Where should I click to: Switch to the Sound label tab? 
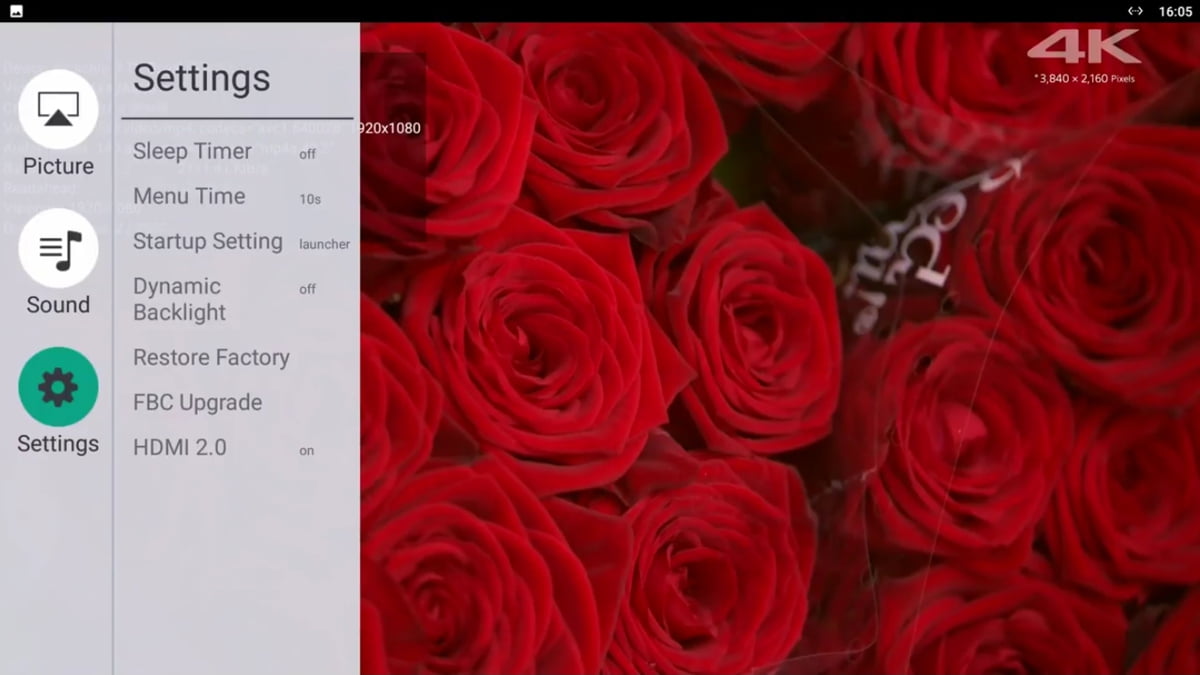tap(58, 305)
